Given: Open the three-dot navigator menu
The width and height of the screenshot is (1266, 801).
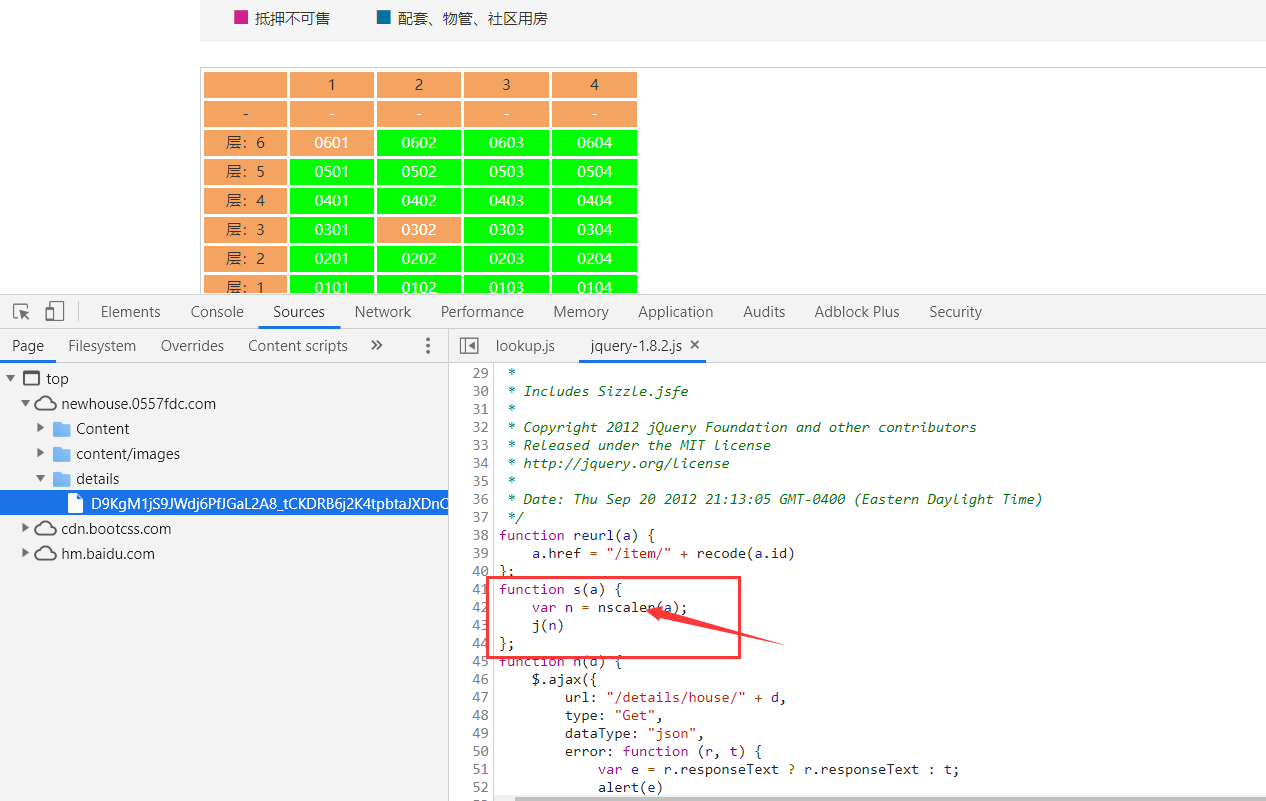Looking at the screenshot, I should pos(428,346).
